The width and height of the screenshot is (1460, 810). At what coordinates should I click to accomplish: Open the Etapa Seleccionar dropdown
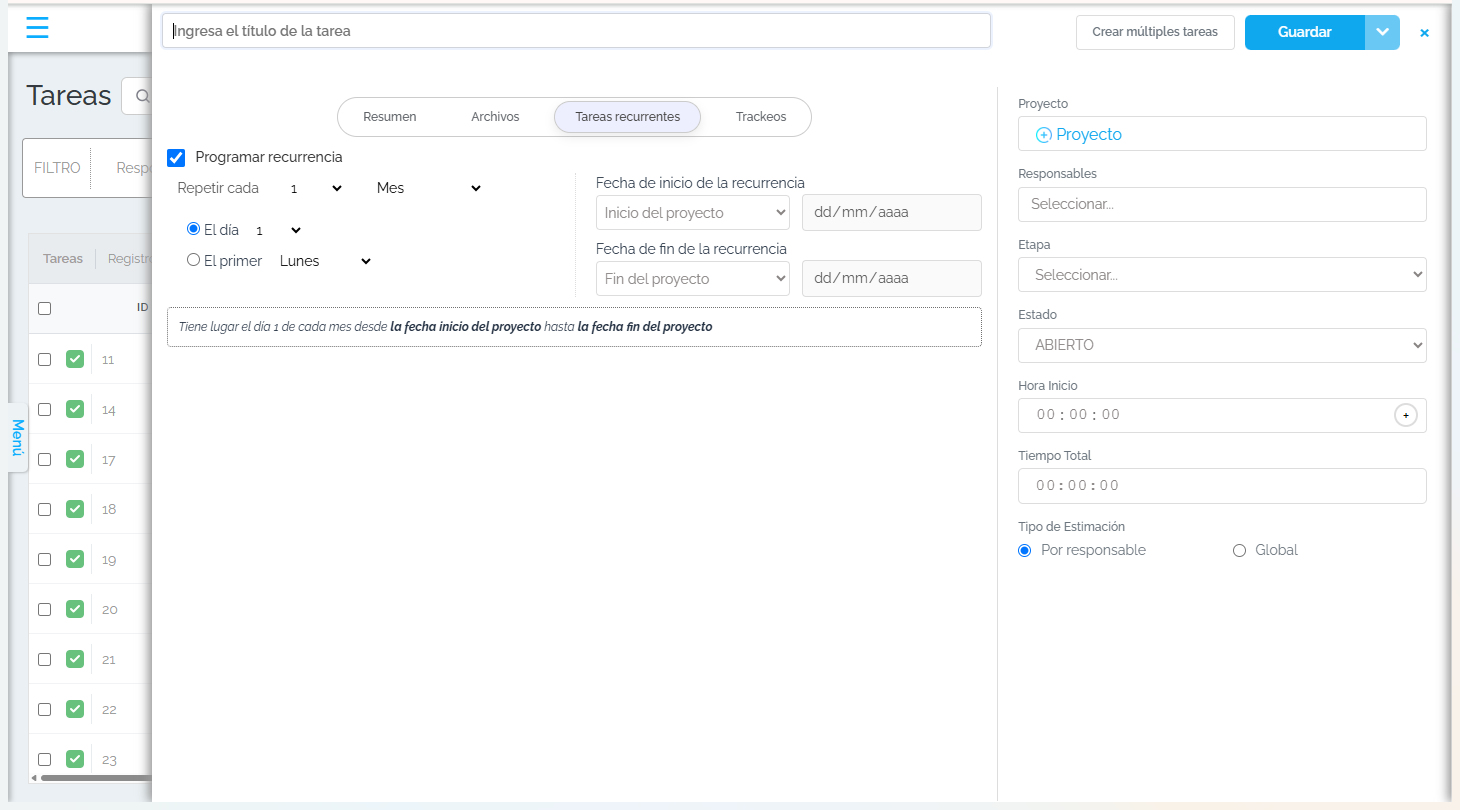1222,275
